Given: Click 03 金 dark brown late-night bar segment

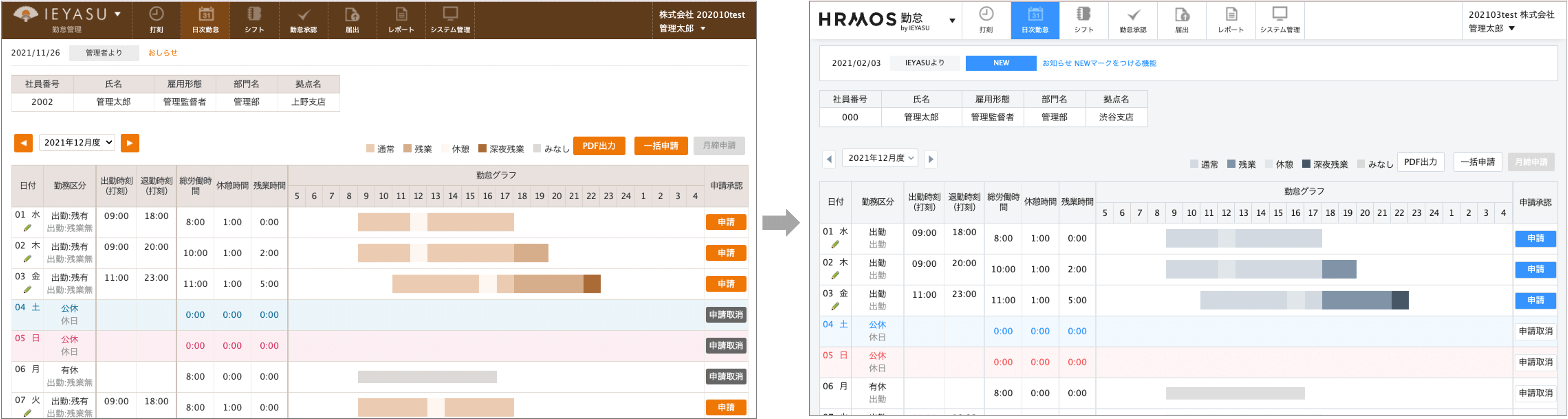Looking at the screenshot, I should pos(592,284).
